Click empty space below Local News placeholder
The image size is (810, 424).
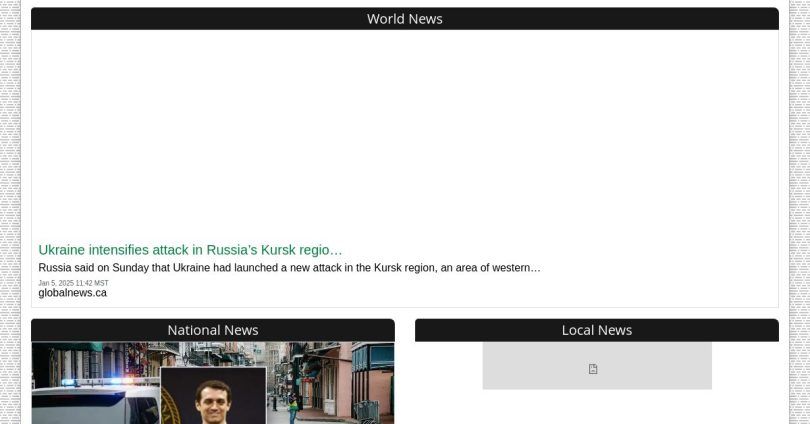coord(596,408)
